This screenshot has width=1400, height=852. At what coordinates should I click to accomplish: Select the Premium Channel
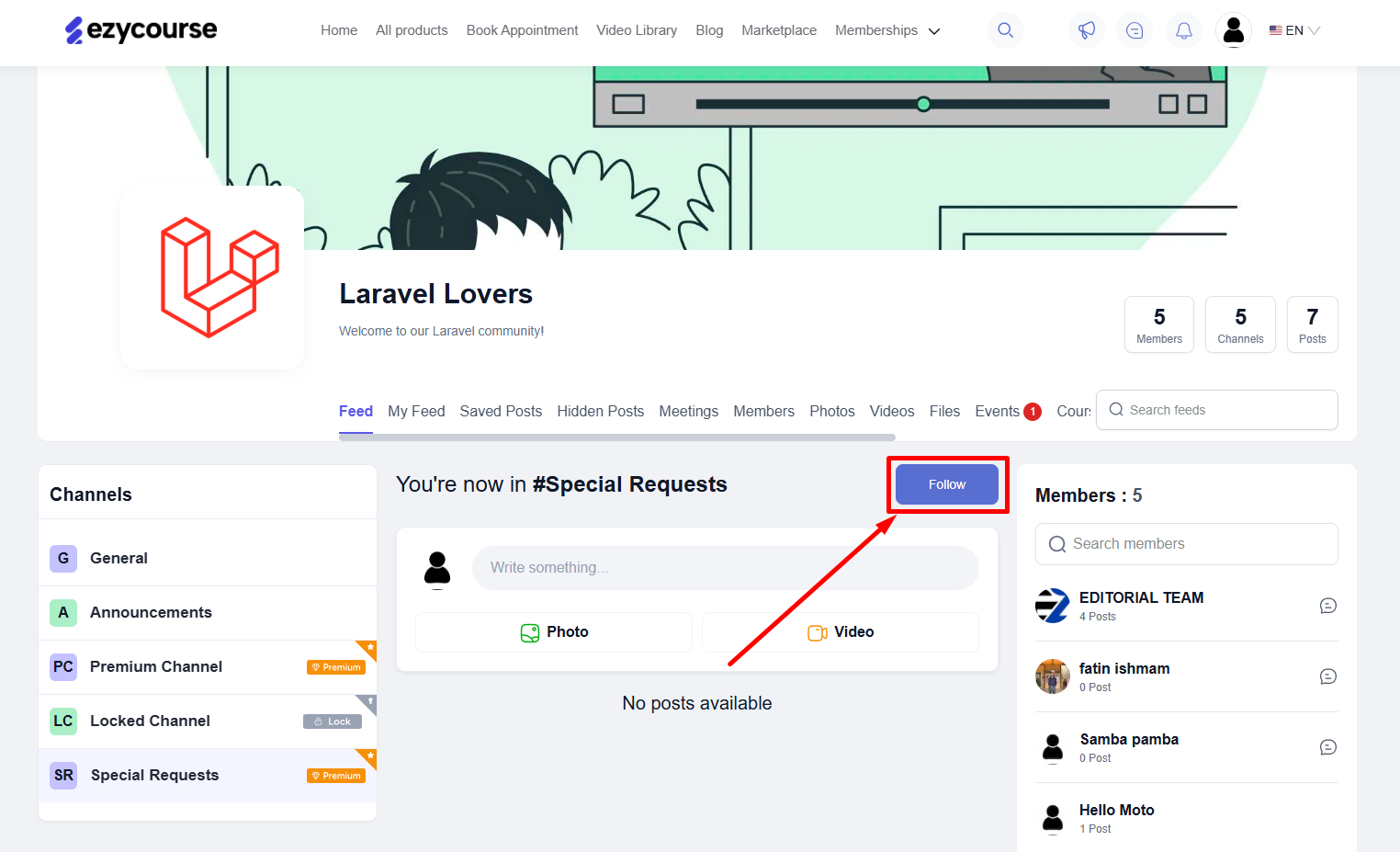click(208, 666)
